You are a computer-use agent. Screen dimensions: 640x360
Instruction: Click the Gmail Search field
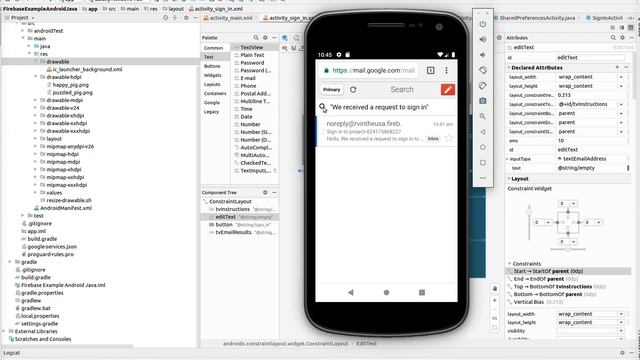tap(402, 89)
